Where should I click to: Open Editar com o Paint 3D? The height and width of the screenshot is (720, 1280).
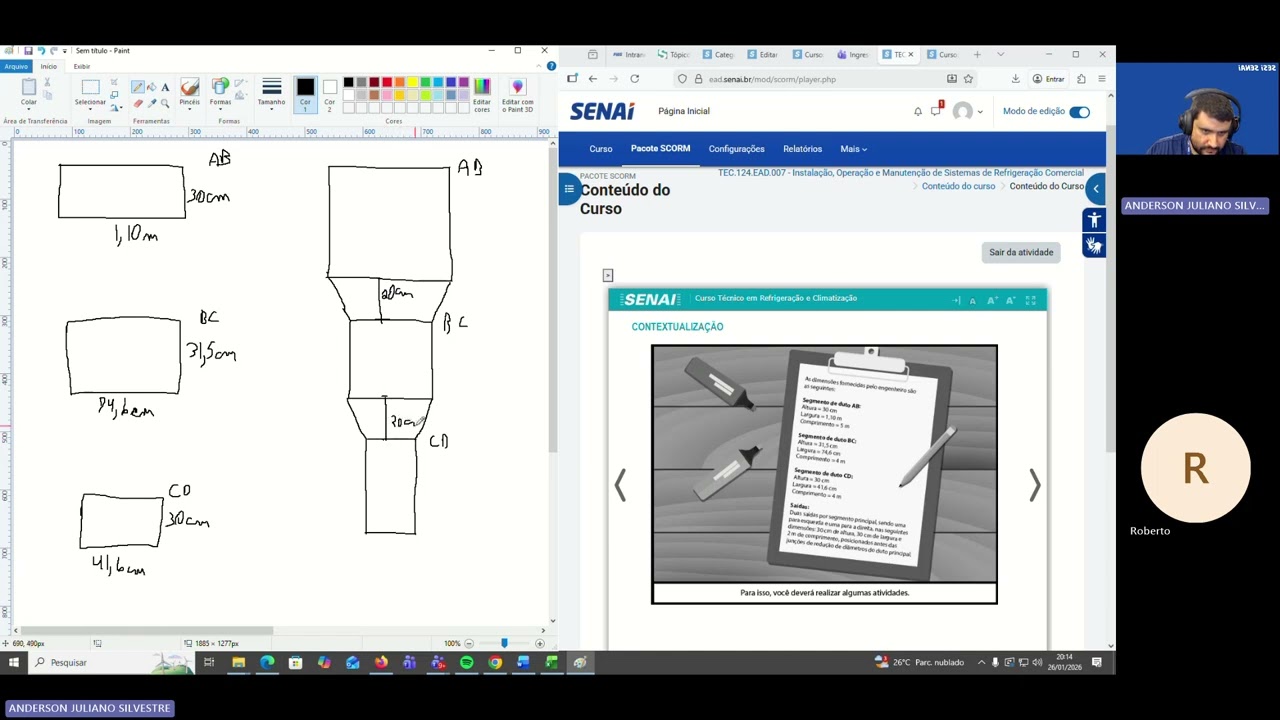517,93
